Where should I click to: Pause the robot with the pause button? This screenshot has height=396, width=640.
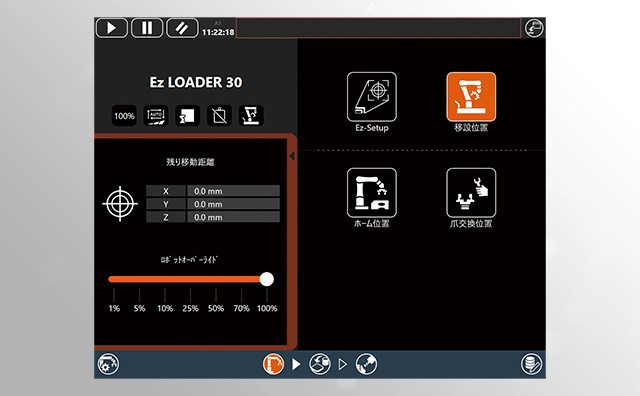tap(147, 28)
